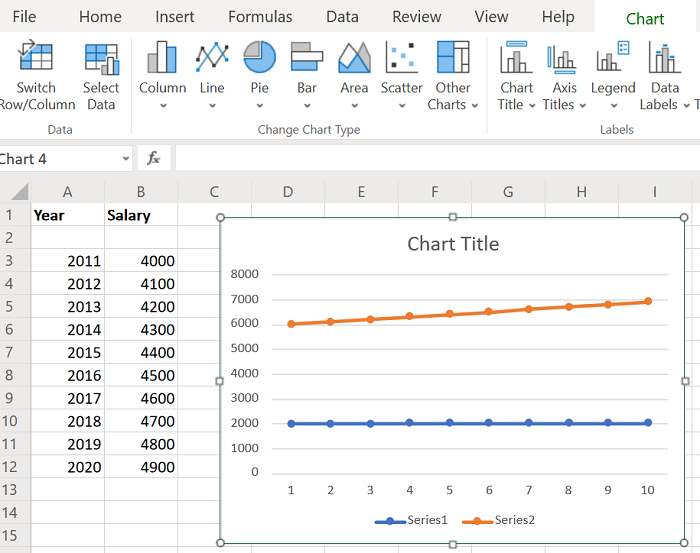Click the Chart Title text in chart

[x=453, y=244]
